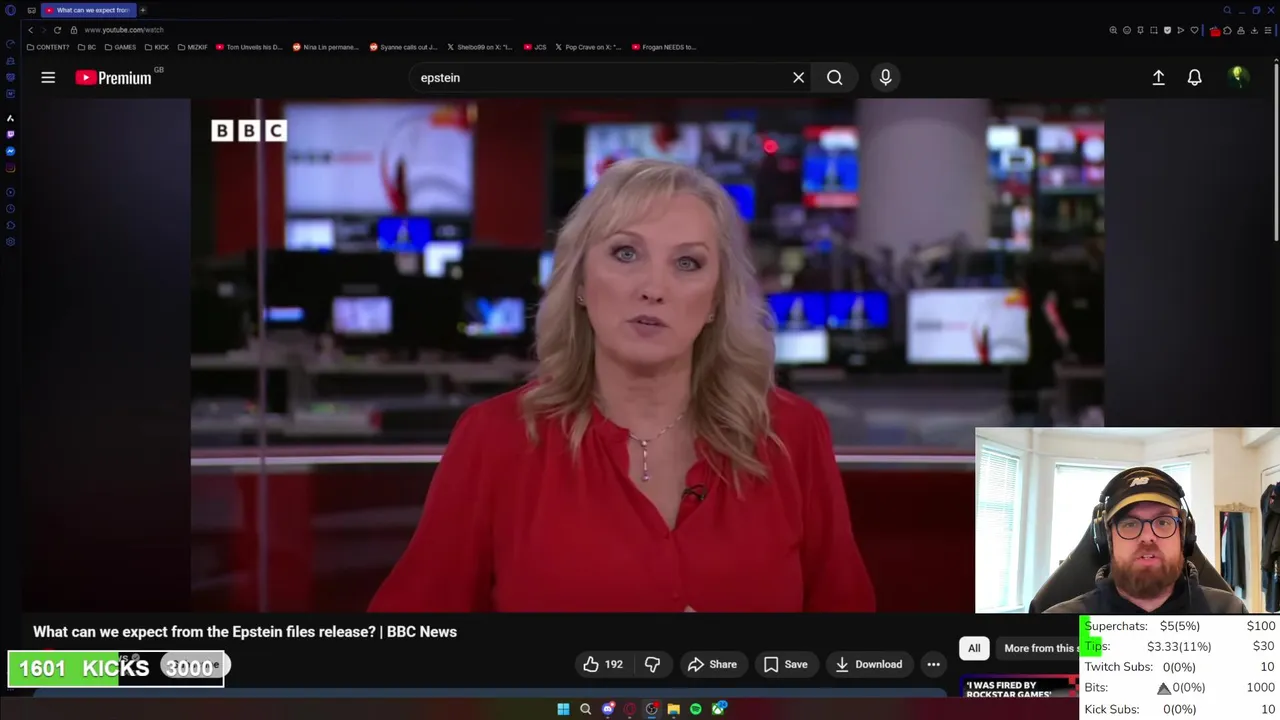Go to the YouTube Premium home logo

tap(113, 77)
